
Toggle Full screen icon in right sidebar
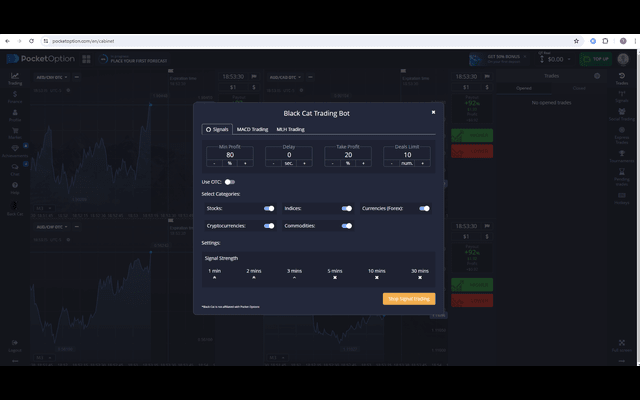622,345
